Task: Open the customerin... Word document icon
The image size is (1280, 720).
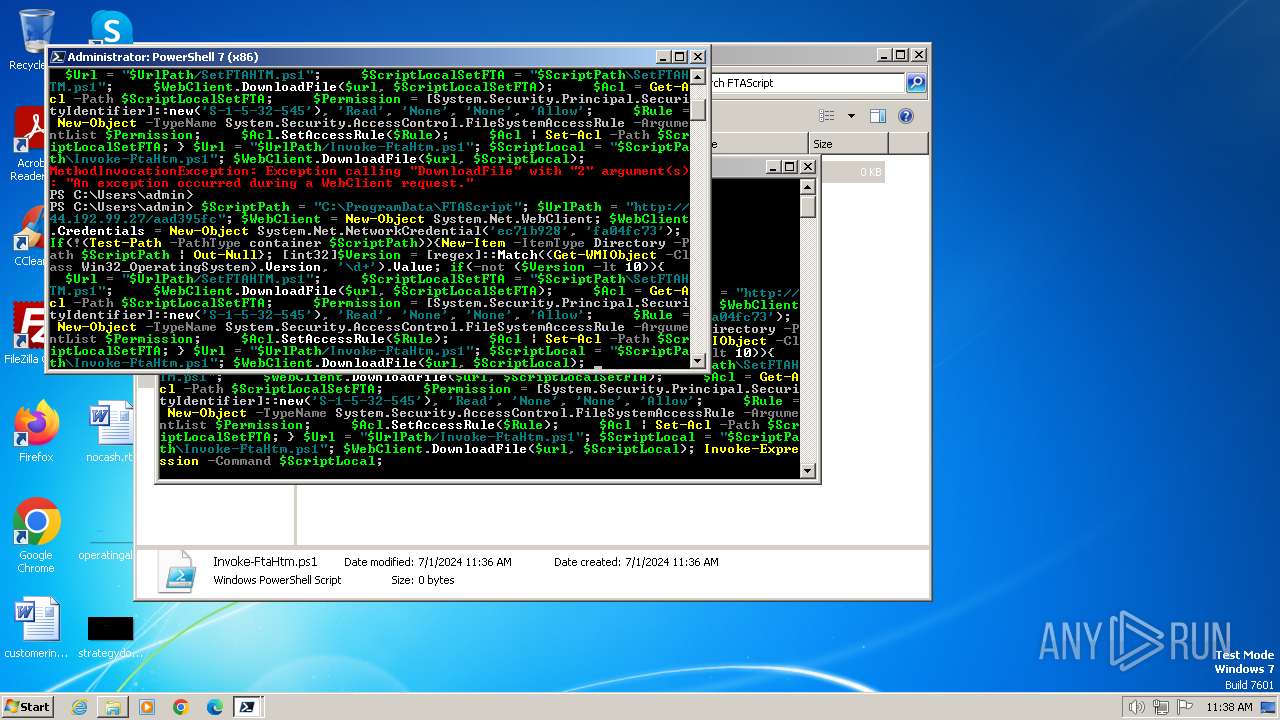Action: (x=36, y=628)
